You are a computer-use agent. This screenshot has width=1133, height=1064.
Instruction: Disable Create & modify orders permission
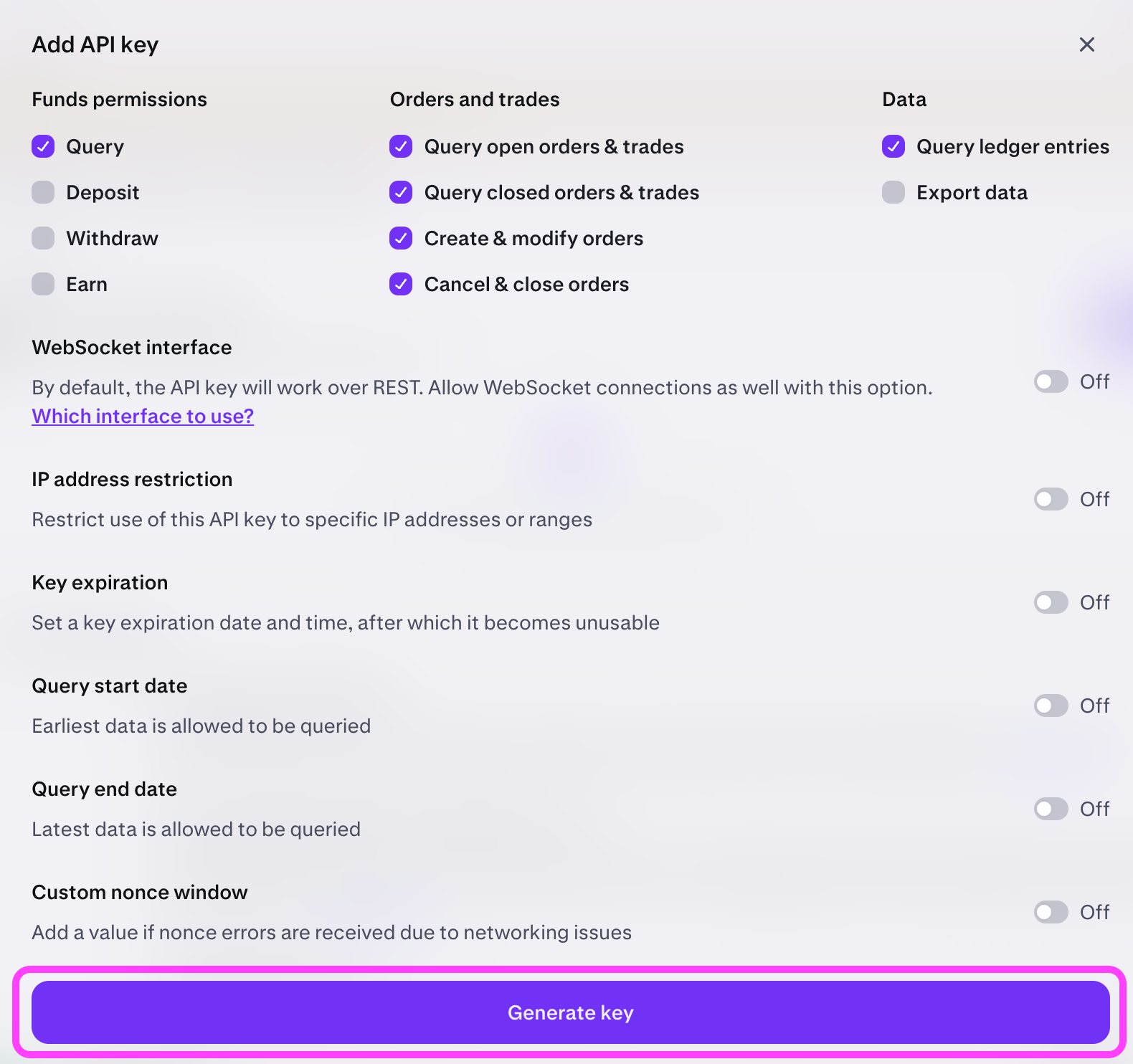coord(401,238)
